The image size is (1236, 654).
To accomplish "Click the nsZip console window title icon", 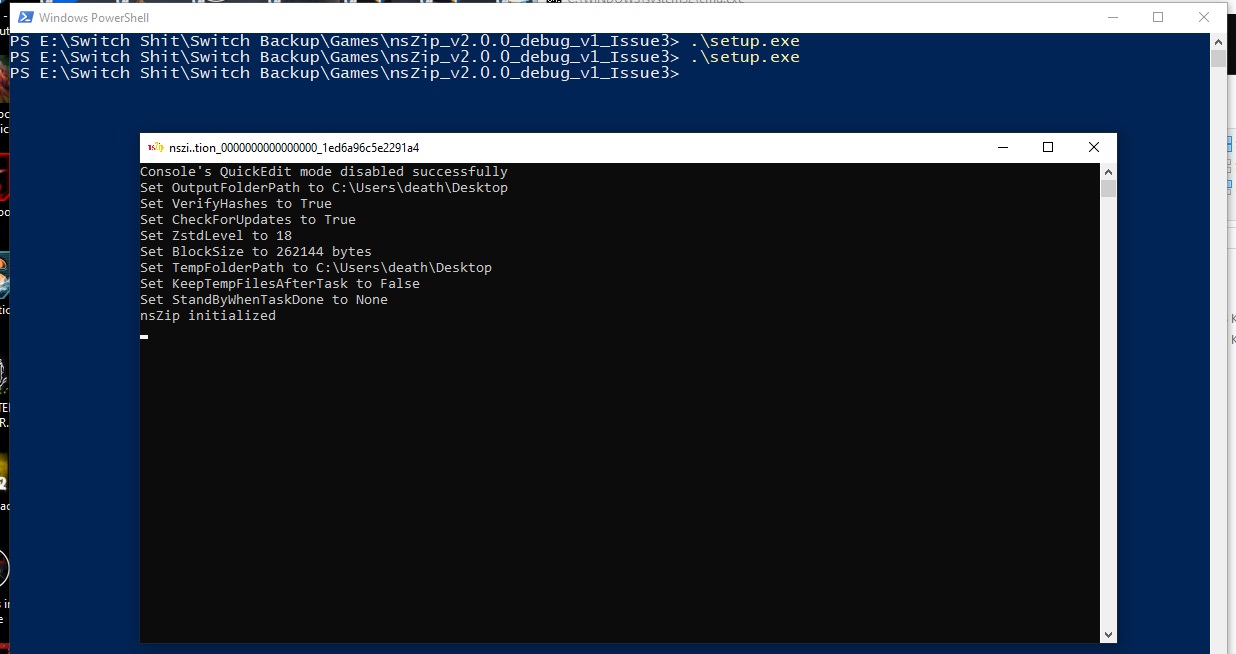I will point(154,147).
